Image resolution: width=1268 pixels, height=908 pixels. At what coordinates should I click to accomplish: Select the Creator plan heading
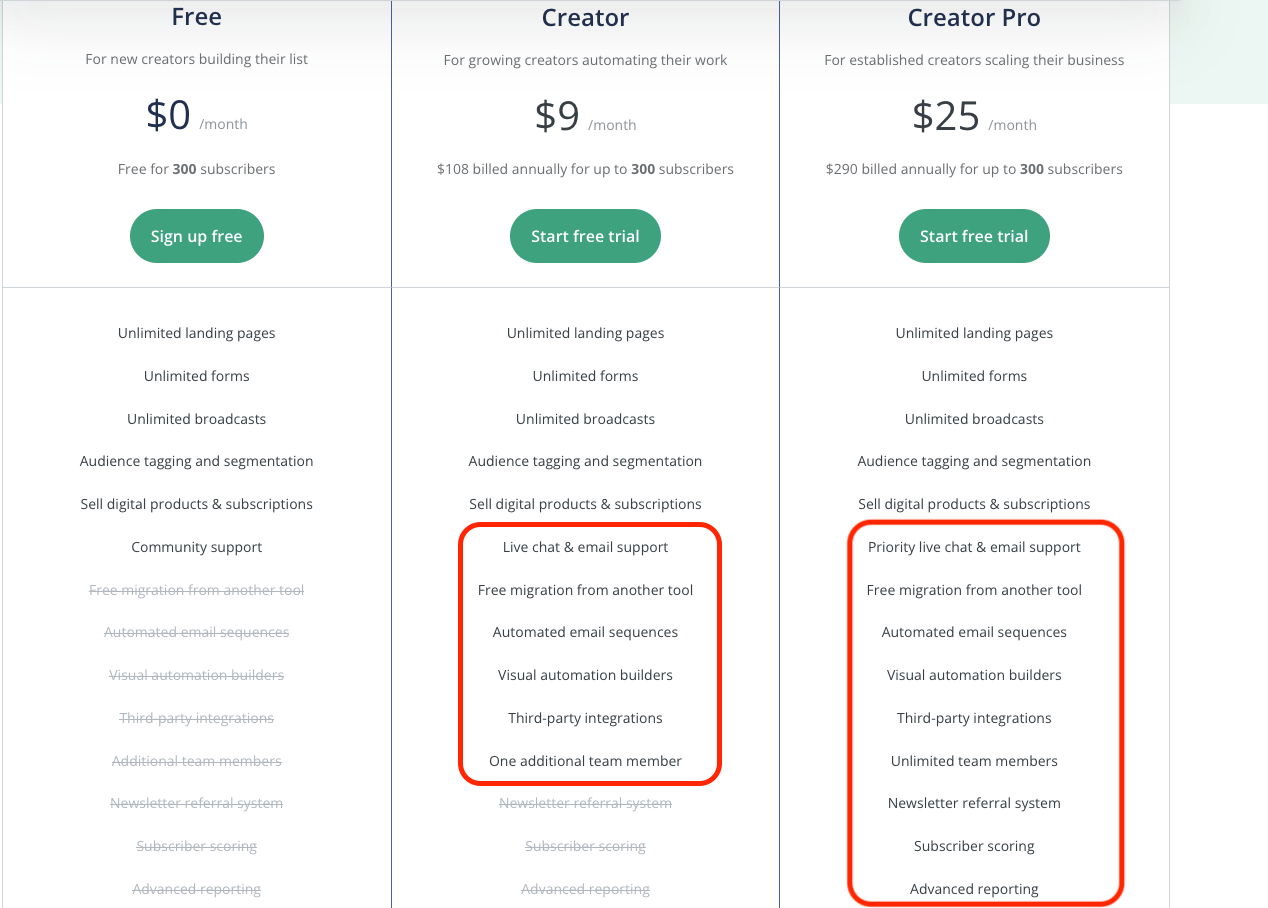point(585,17)
